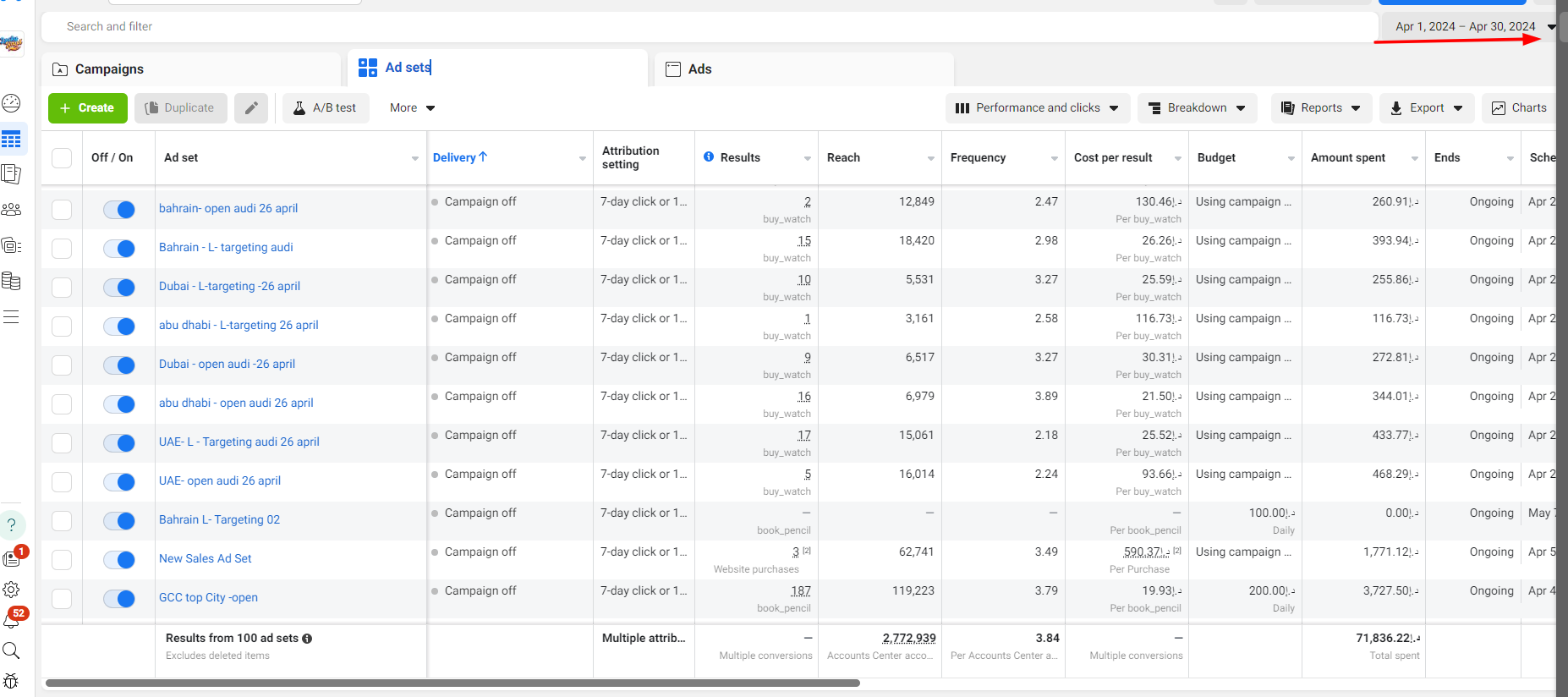The height and width of the screenshot is (697, 1568).
Task: Click the horizontal scrollbar below the table
Action: tap(452, 683)
